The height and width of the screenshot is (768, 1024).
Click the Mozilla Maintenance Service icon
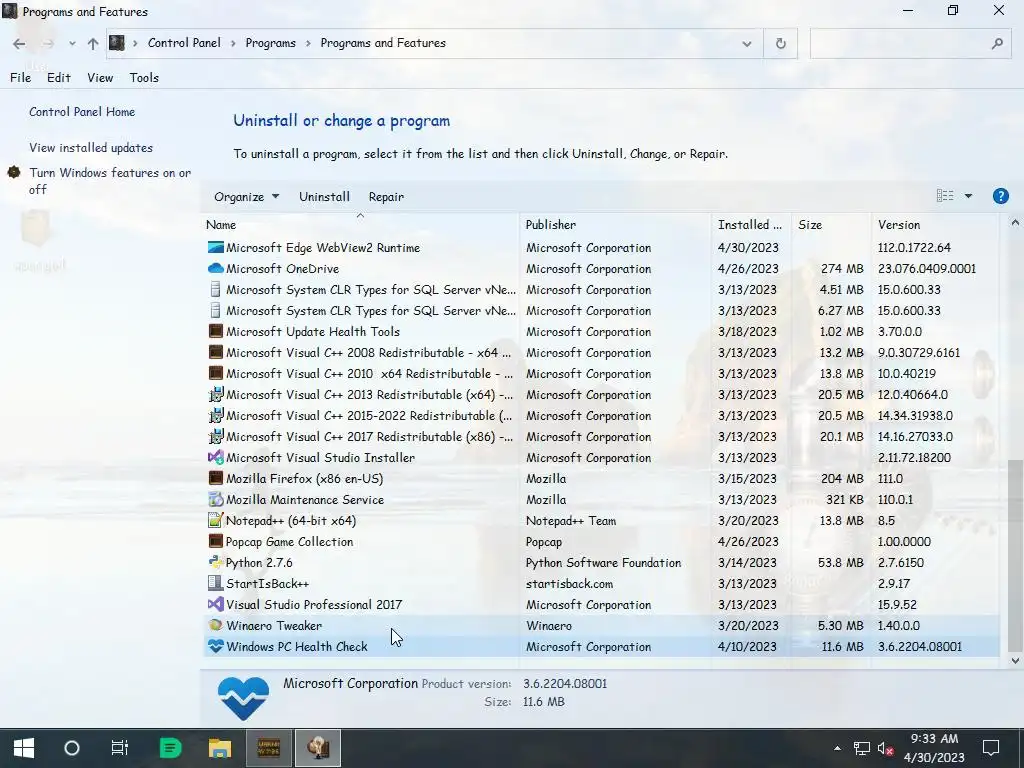(x=216, y=500)
